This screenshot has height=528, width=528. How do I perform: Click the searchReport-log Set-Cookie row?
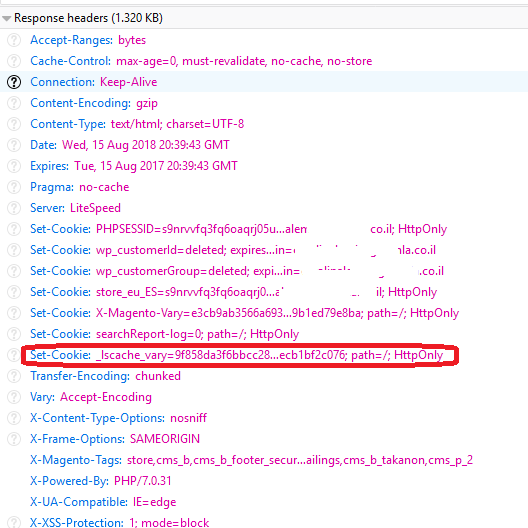point(264,334)
